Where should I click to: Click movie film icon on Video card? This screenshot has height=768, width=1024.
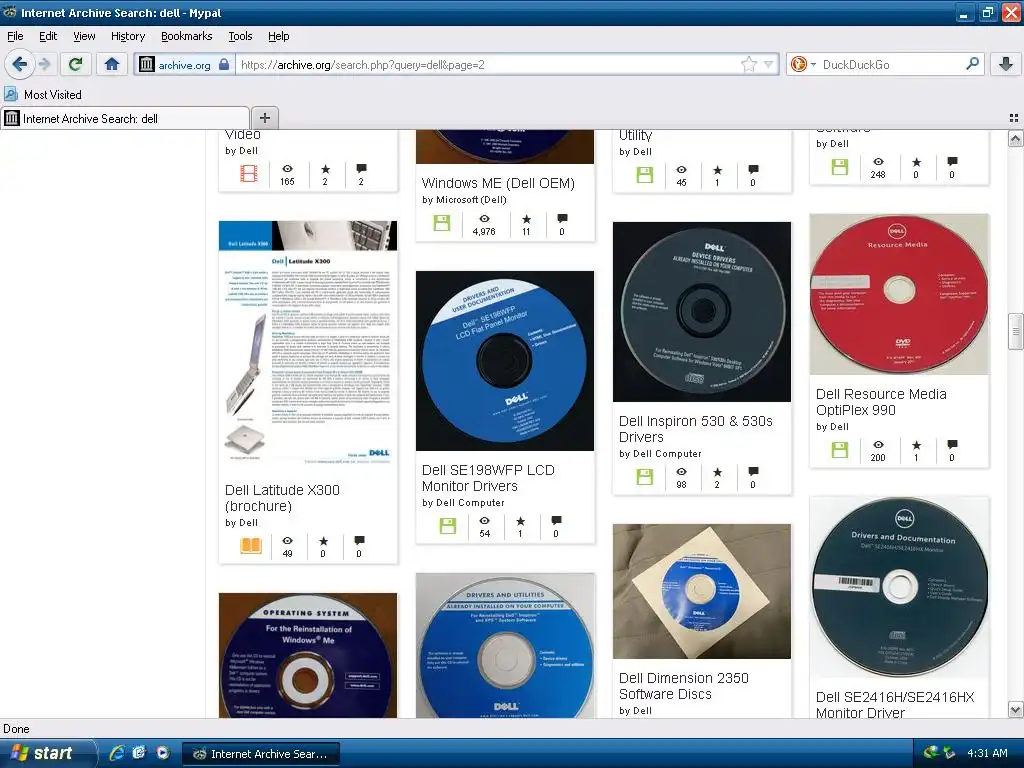(249, 173)
